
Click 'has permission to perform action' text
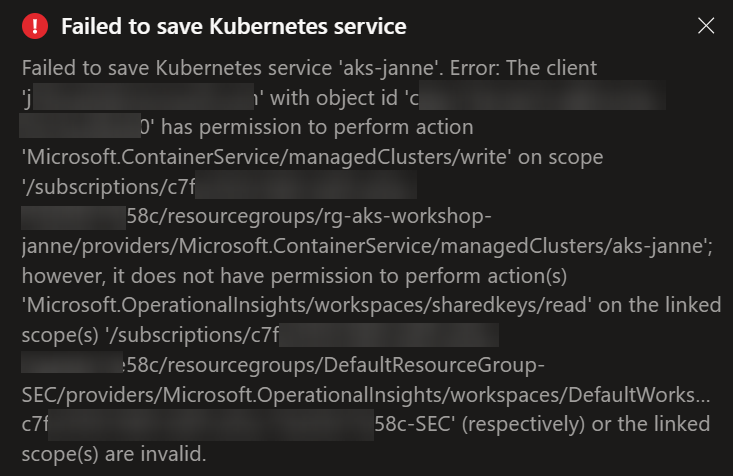coord(317,127)
